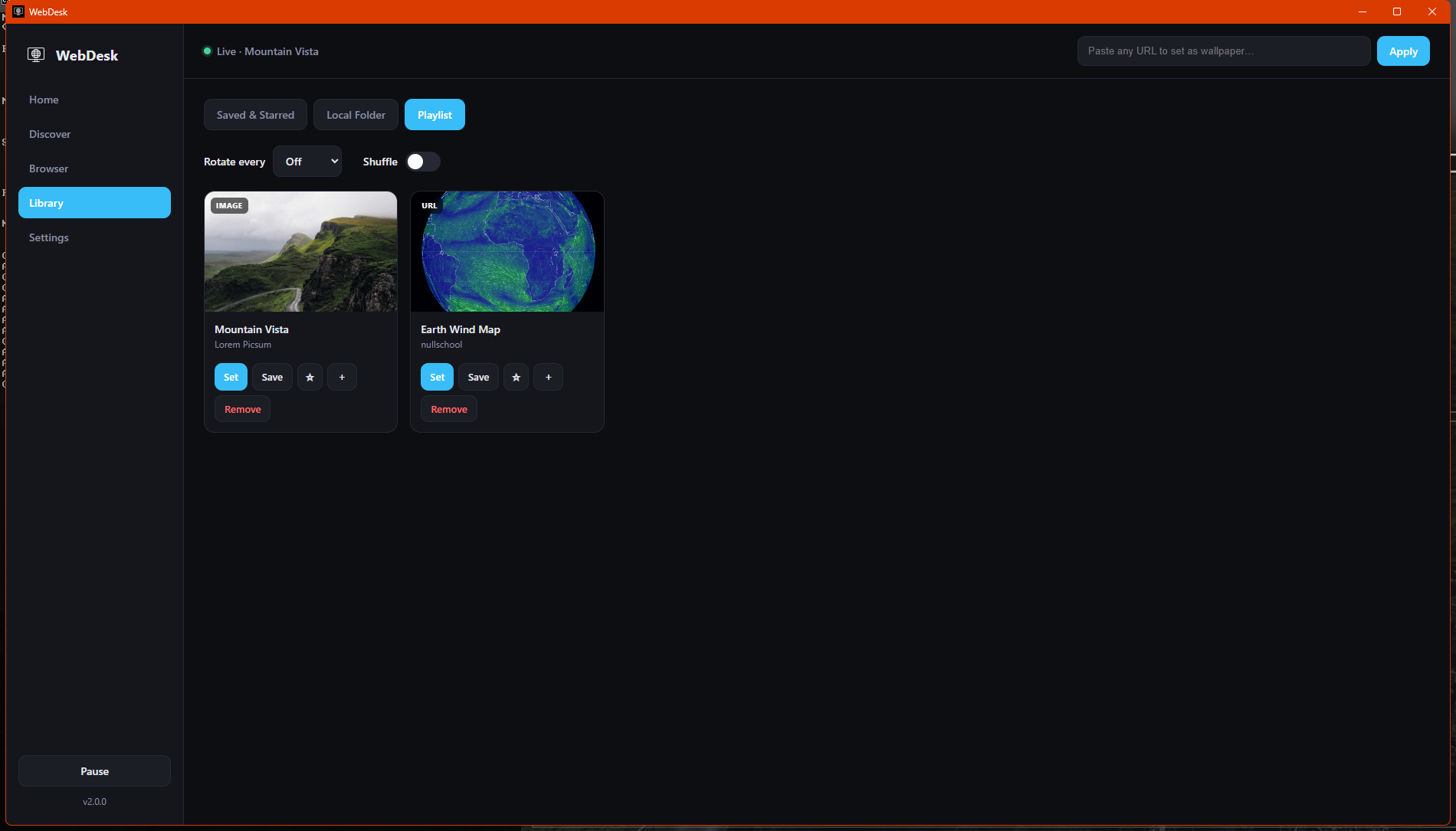Viewport: 1456px width, 831px height.
Task: Remove Earth Wind Map from playlist
Action: coord(449,409)
